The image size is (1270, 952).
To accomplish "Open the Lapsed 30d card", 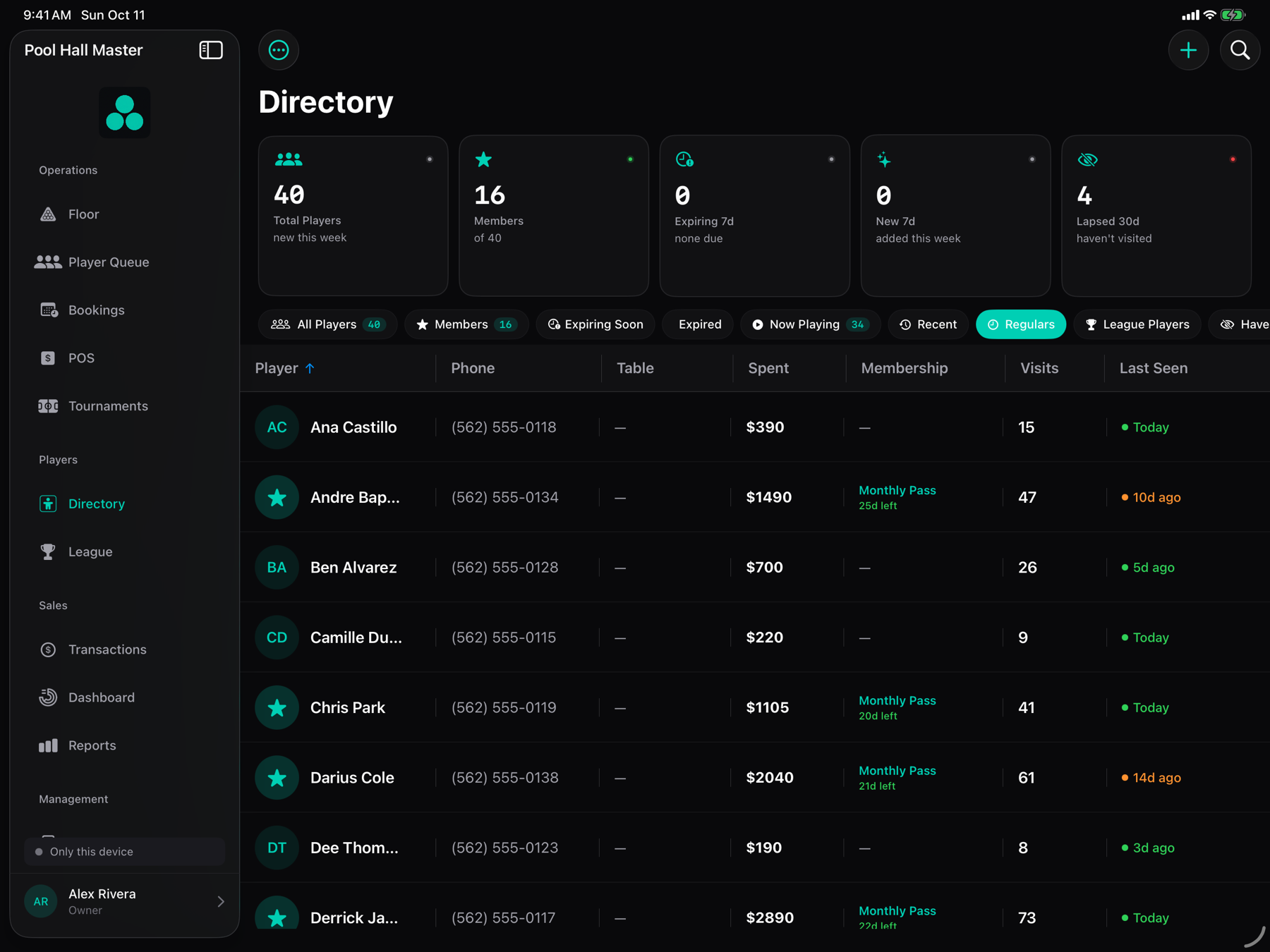I will [x=1156, y=216].
